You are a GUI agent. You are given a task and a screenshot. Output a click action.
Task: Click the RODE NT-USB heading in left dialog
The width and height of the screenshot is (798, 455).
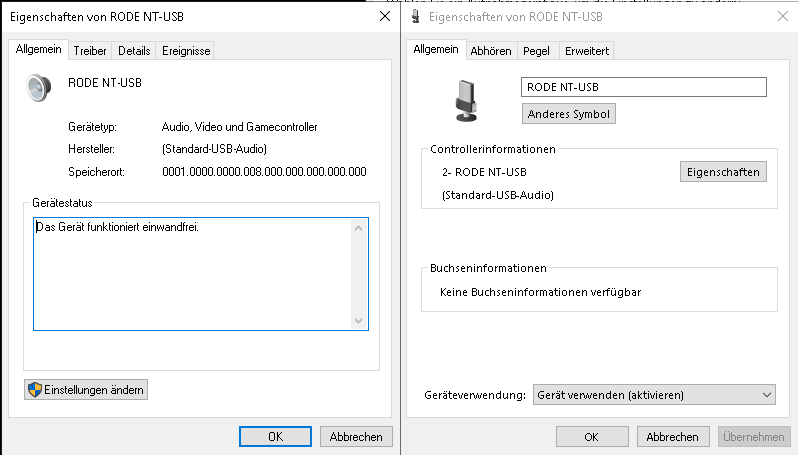[x=105, y=83]
